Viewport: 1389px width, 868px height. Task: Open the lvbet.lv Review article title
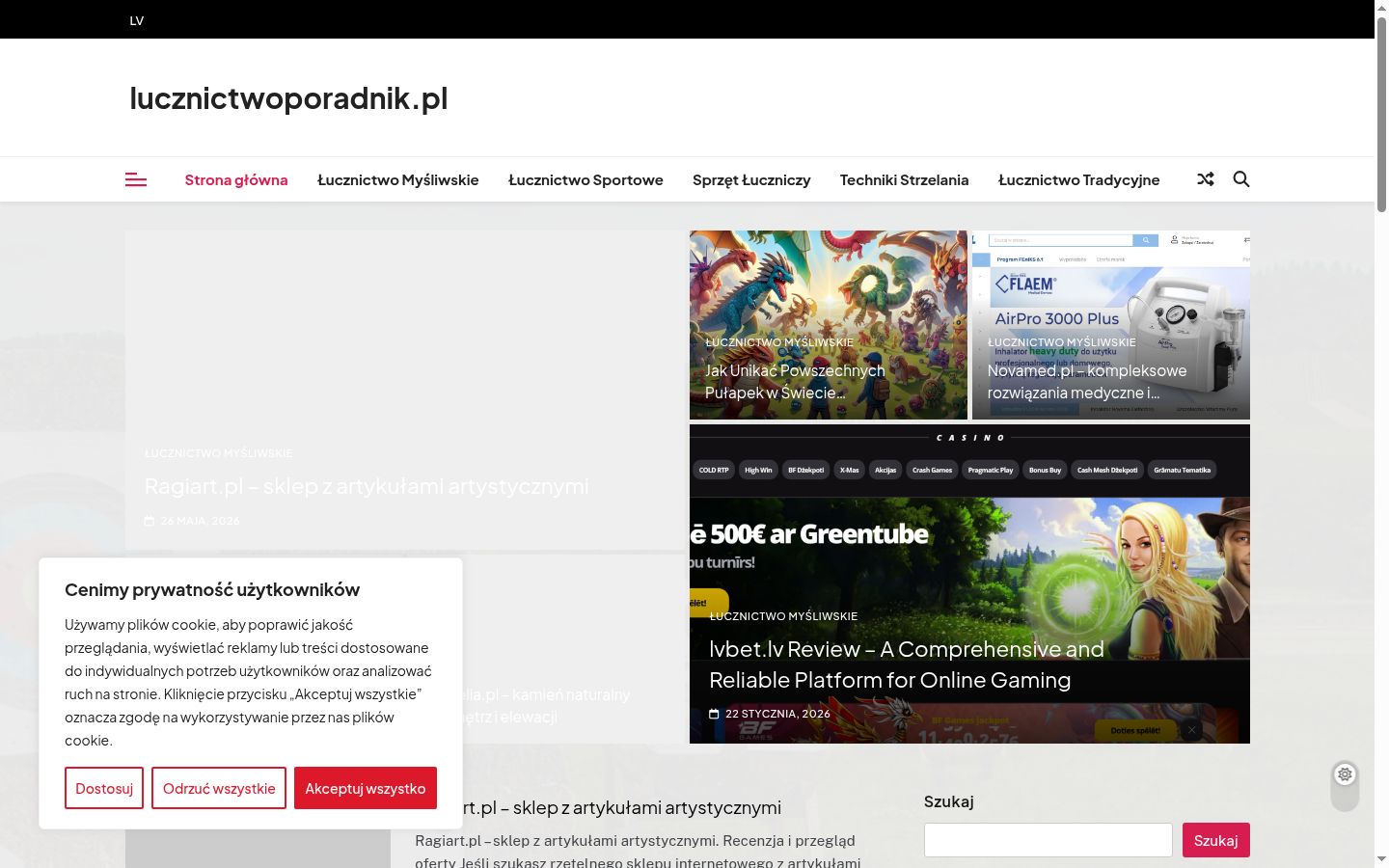click(907, 665)
